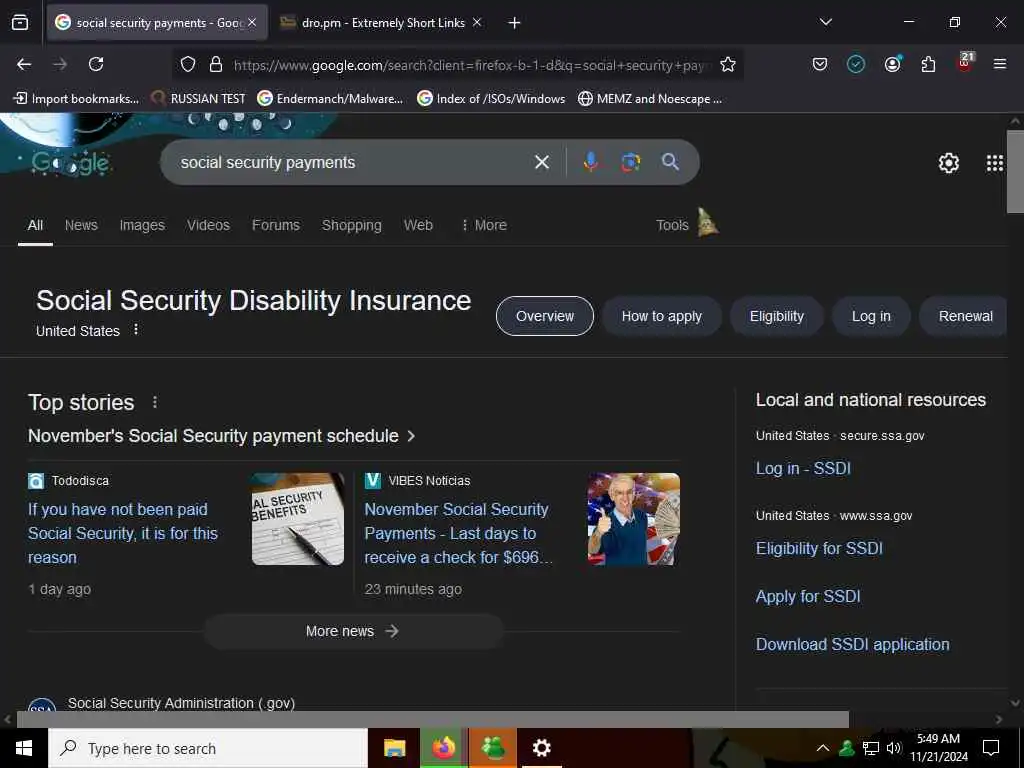Open the tracking protection shield icon
Image resolution: width=1024 pixels, height=768 pixels.
click(188, 64)
